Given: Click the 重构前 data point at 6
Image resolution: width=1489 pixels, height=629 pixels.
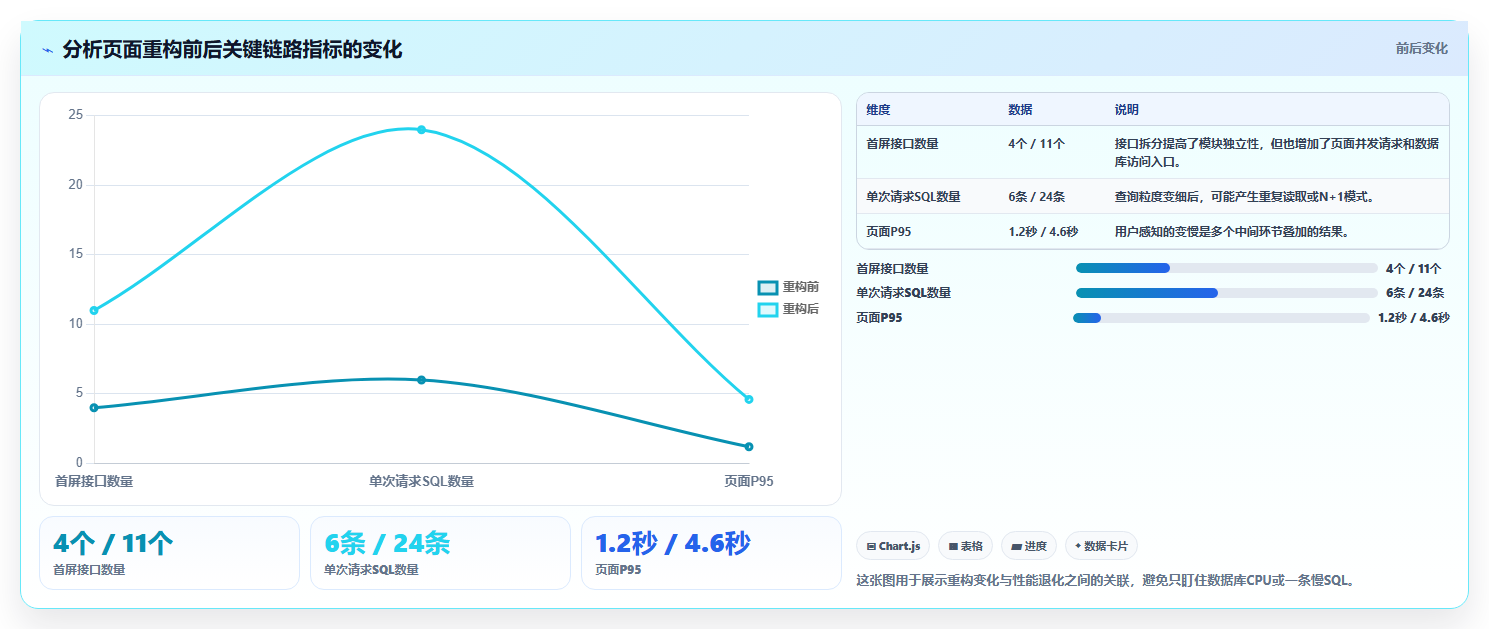Looking at the screenshot, I should coord(421,380).
